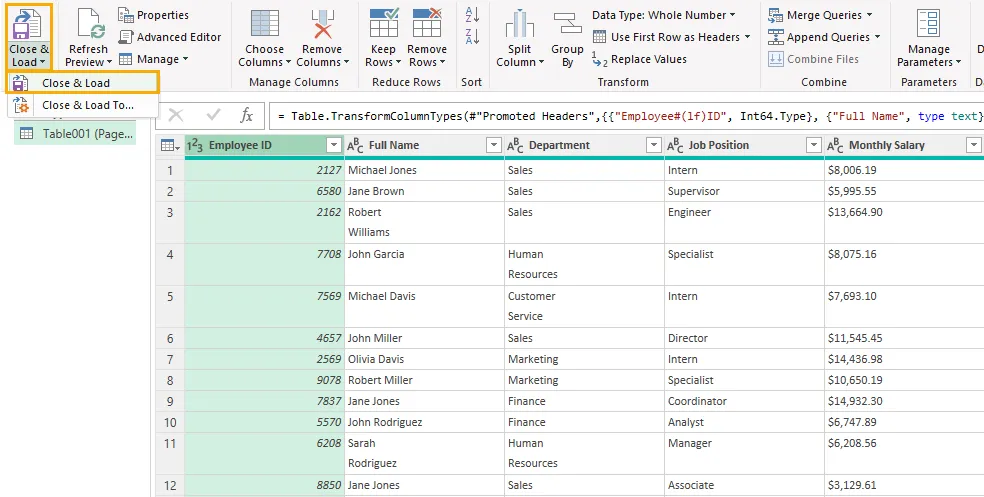Click the Employee ID data type icon (123)

coord(195,146)
